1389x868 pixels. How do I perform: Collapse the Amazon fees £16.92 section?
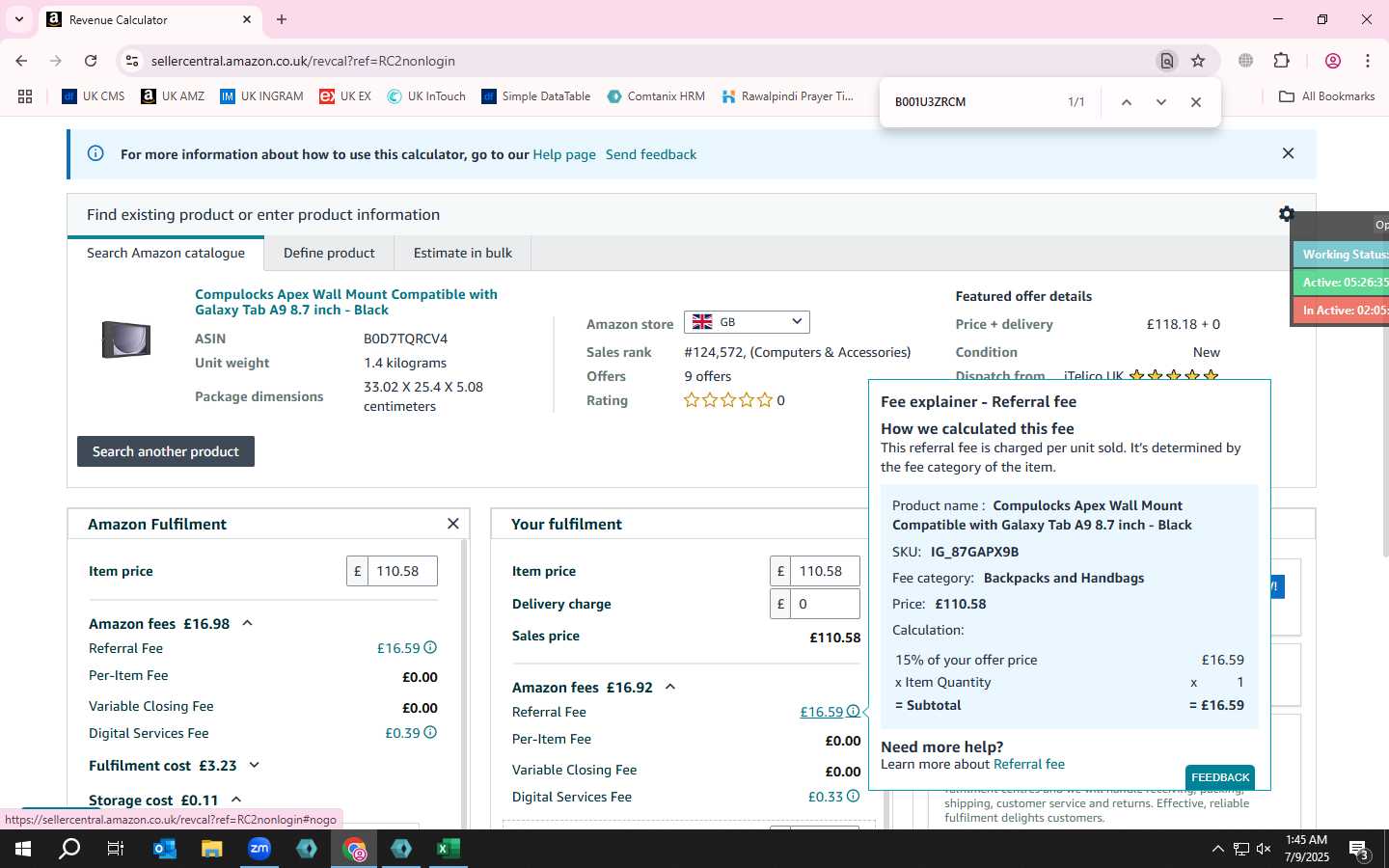tap(670, 687)
